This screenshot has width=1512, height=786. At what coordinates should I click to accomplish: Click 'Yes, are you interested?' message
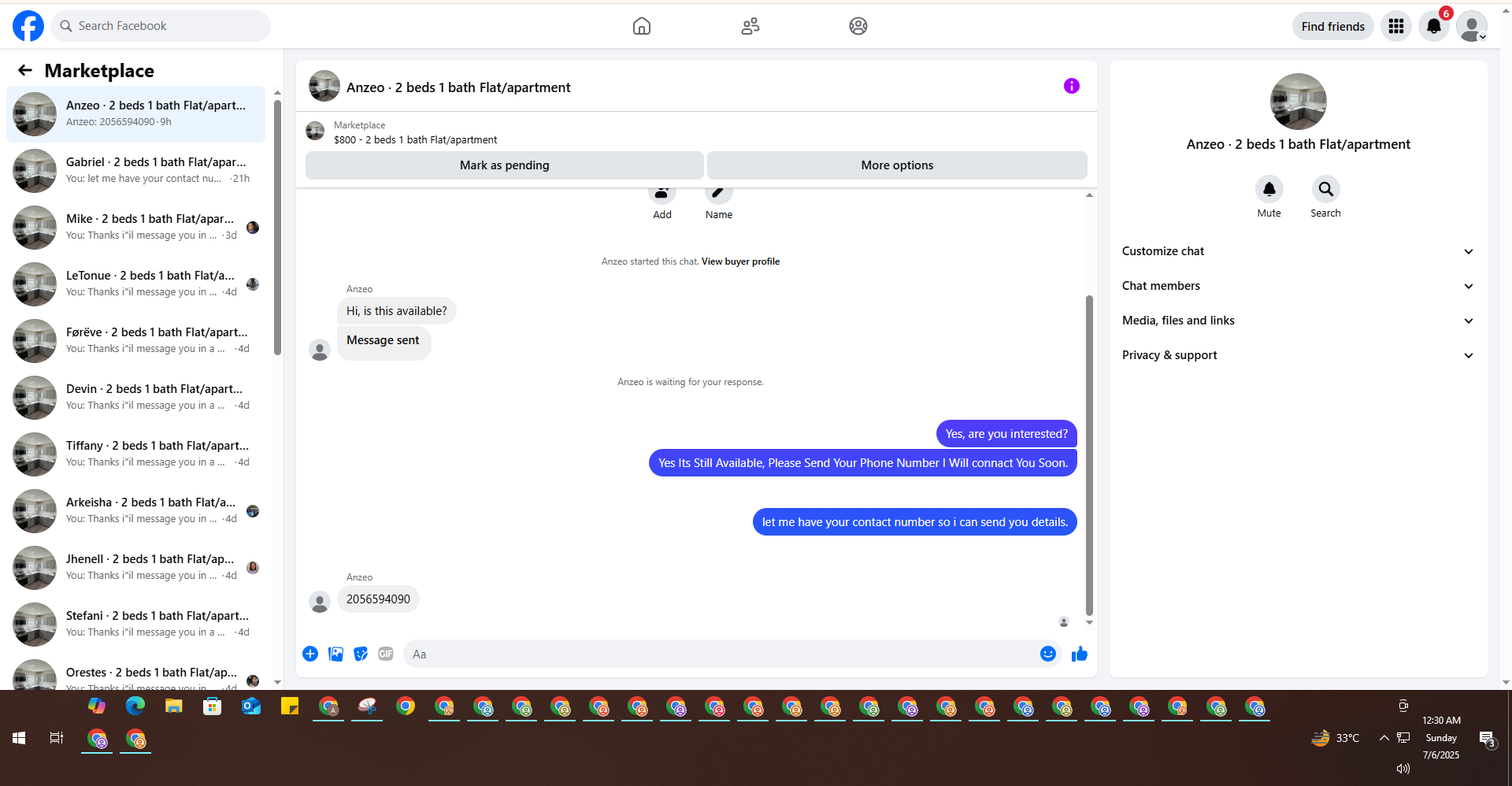[x=1006, y=434]
